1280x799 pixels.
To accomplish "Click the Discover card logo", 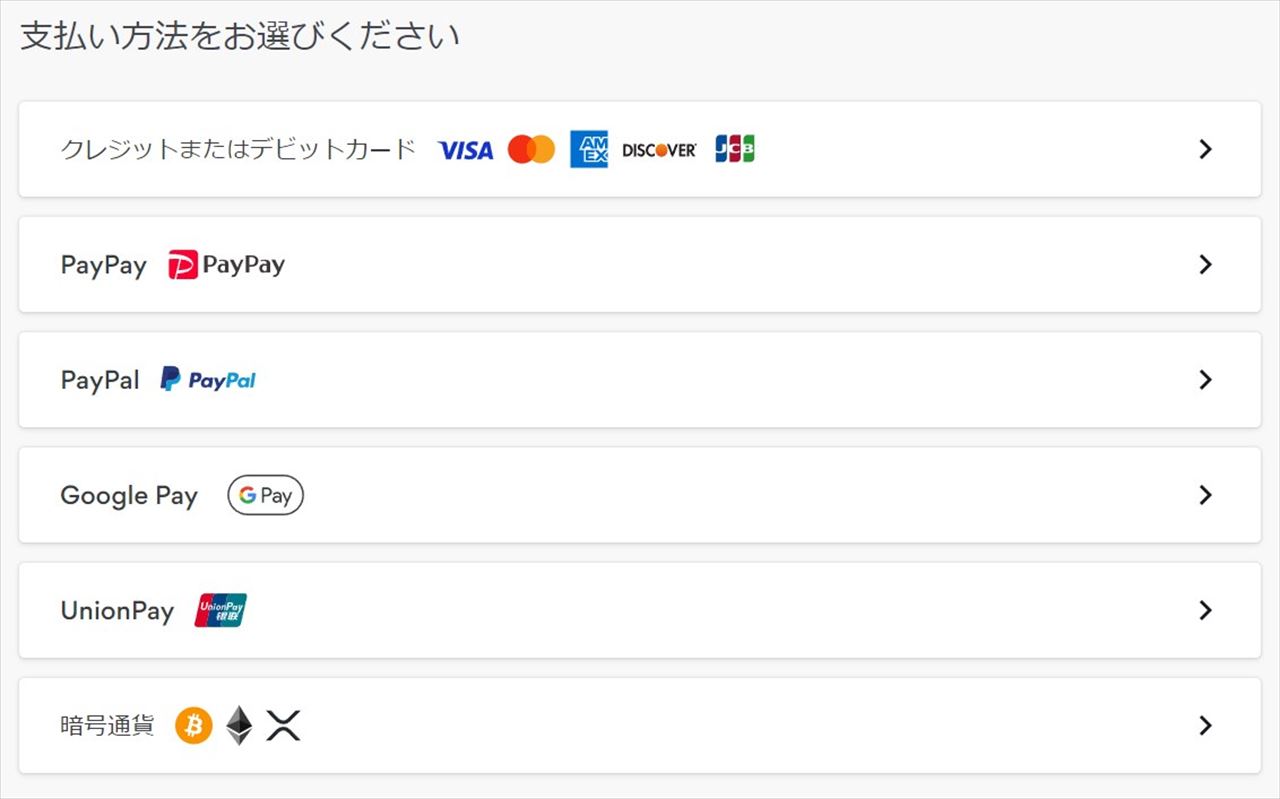I will 659,150.
